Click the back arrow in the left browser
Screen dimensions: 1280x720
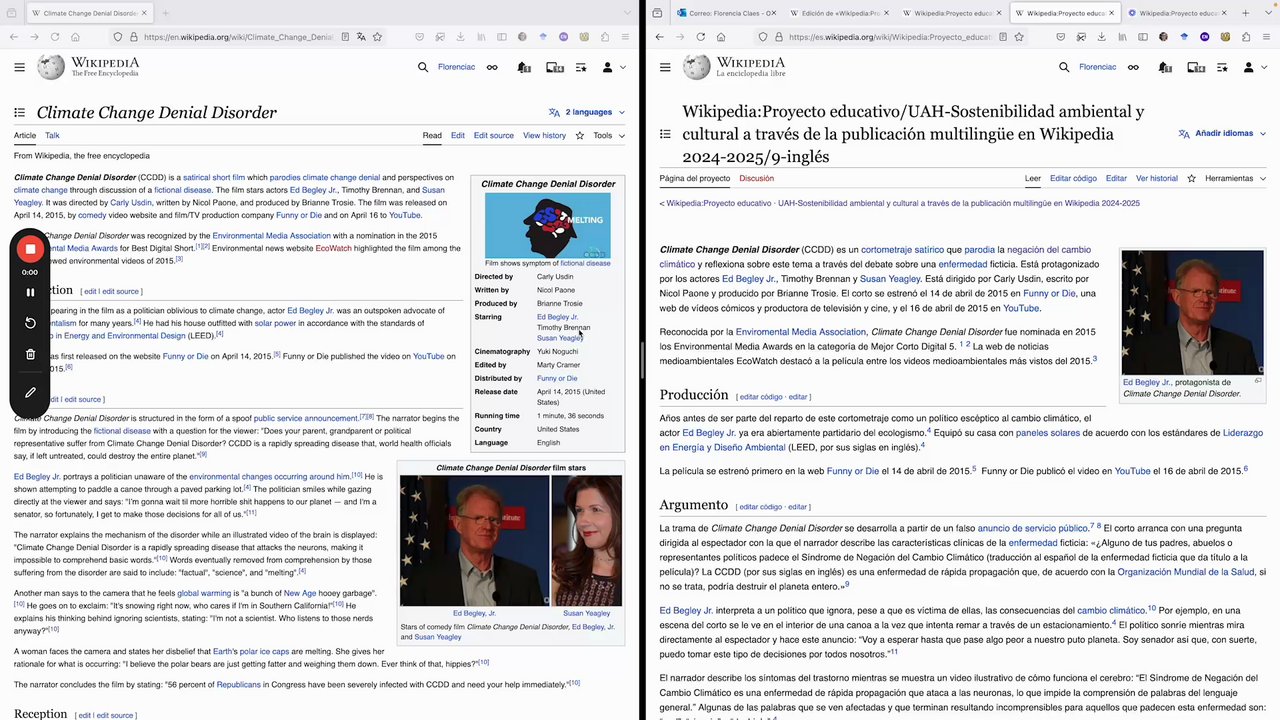pos(14,37)
